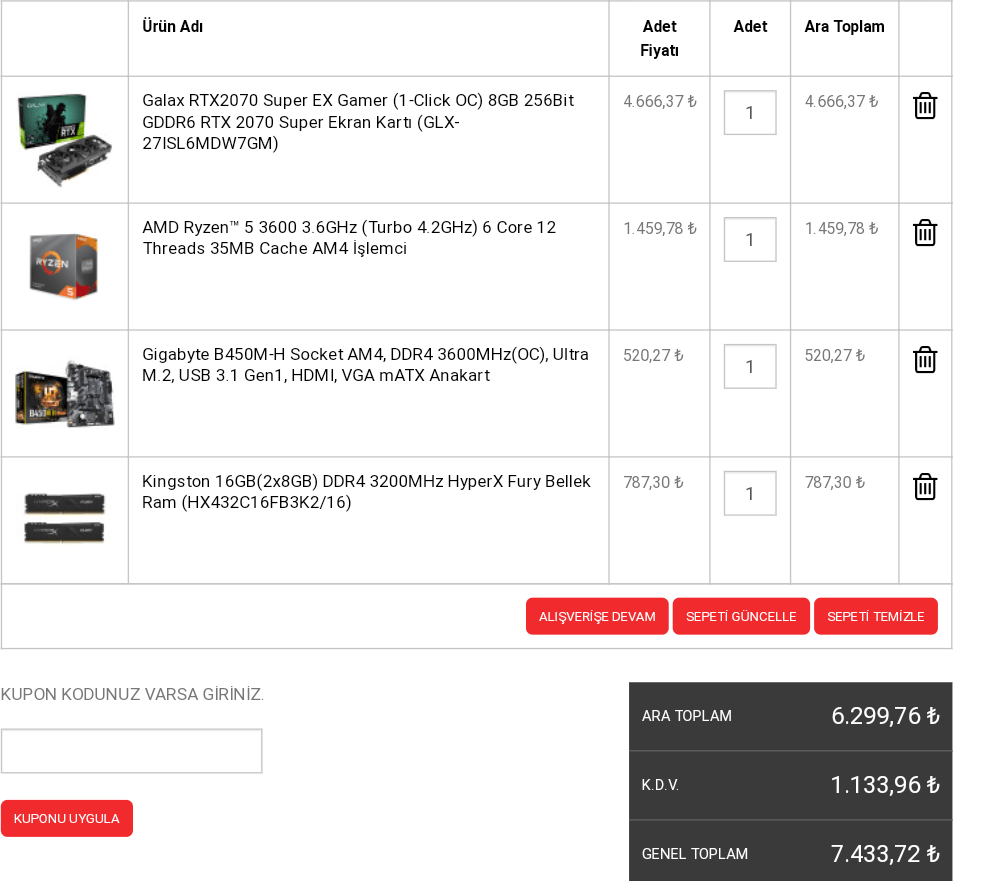Click the Kingston HyperX Fury RAM image
1004x881 pixels.
coord(64,518)
